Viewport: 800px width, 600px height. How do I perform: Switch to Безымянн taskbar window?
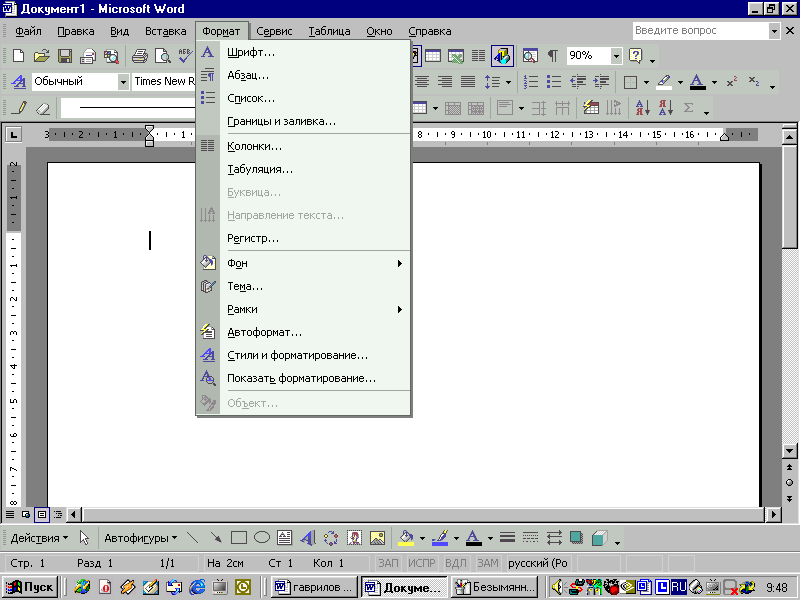coord(494,587)
